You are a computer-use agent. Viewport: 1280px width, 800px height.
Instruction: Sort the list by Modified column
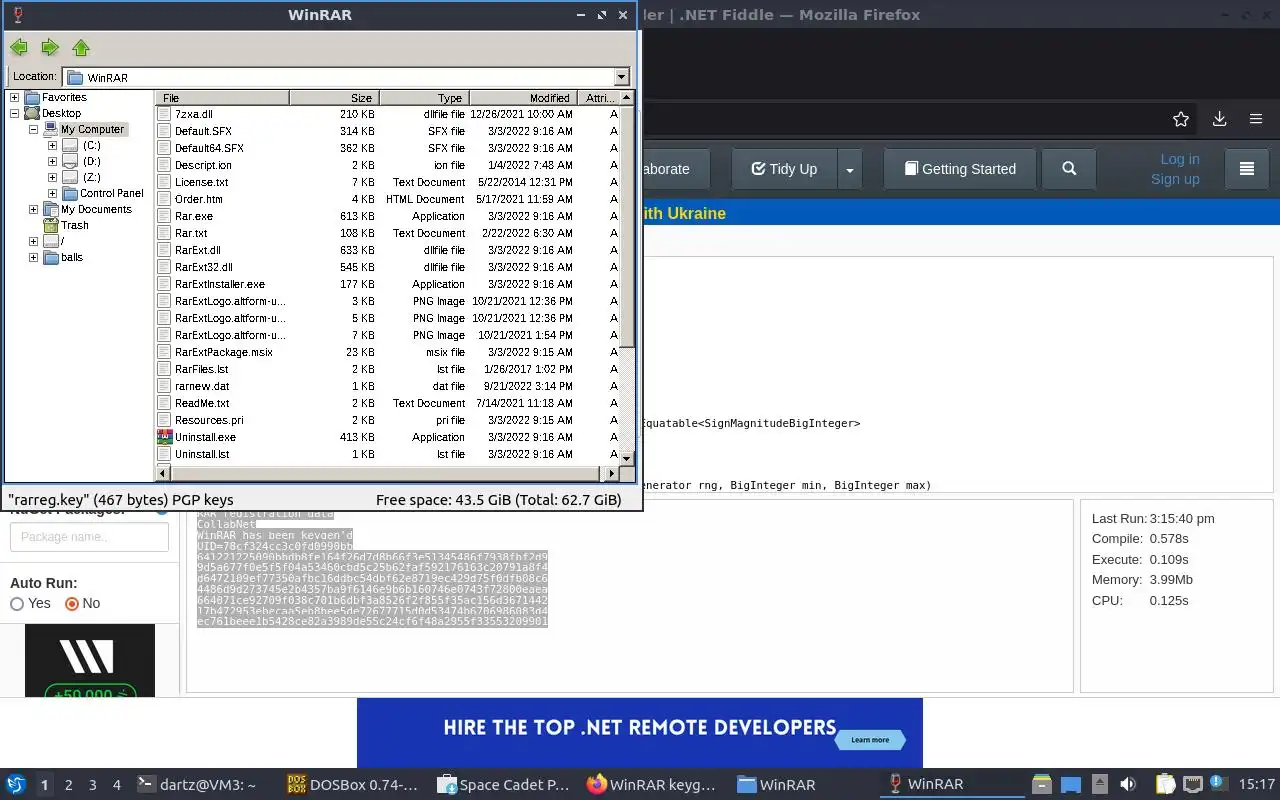(523, 98)
